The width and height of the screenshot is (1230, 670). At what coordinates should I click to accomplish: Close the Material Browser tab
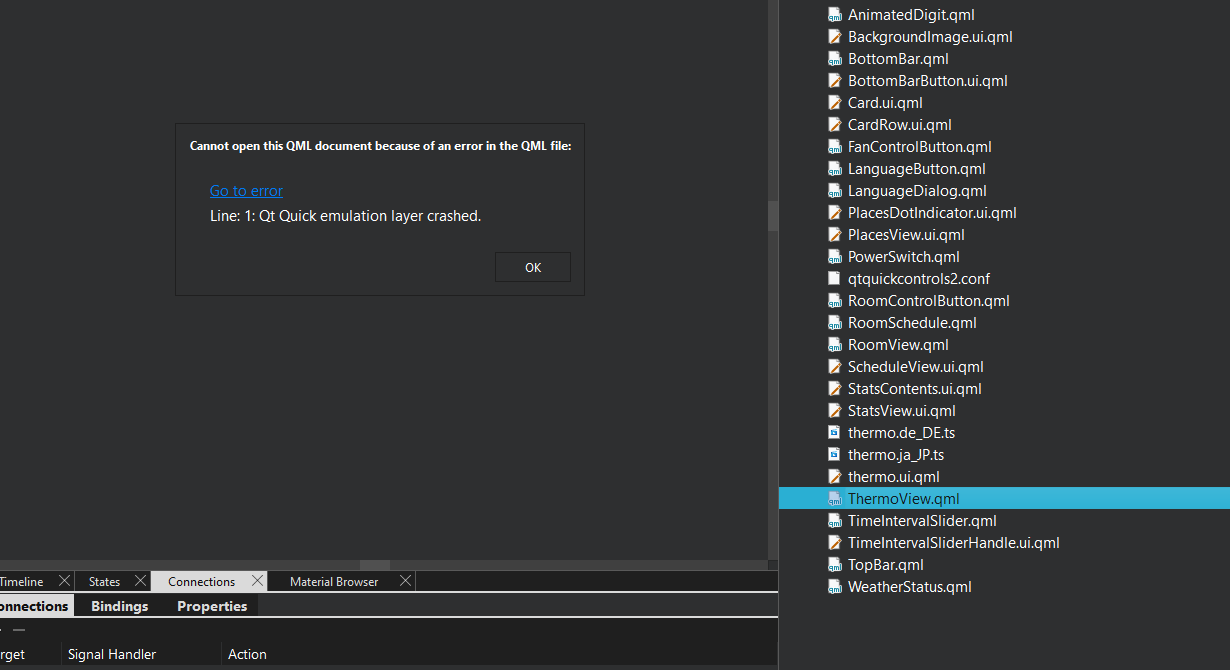pos(405,581)
